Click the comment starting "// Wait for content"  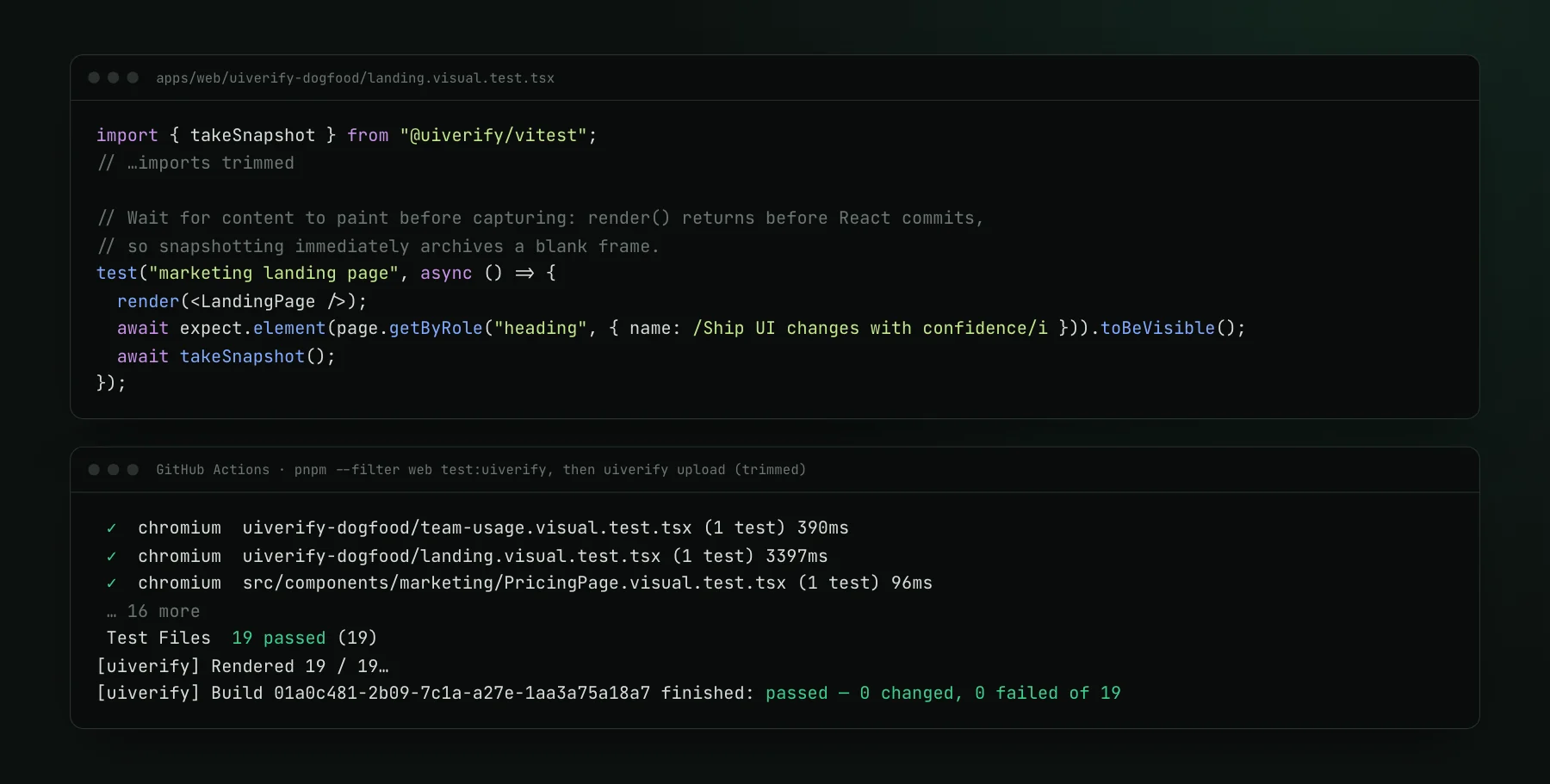[x=540, y=219]
